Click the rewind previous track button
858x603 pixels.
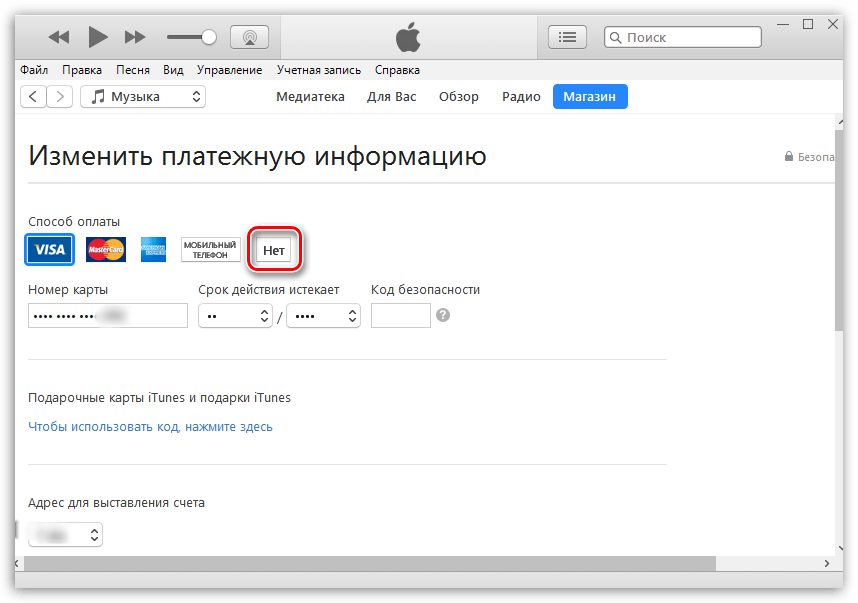(59, 37)
